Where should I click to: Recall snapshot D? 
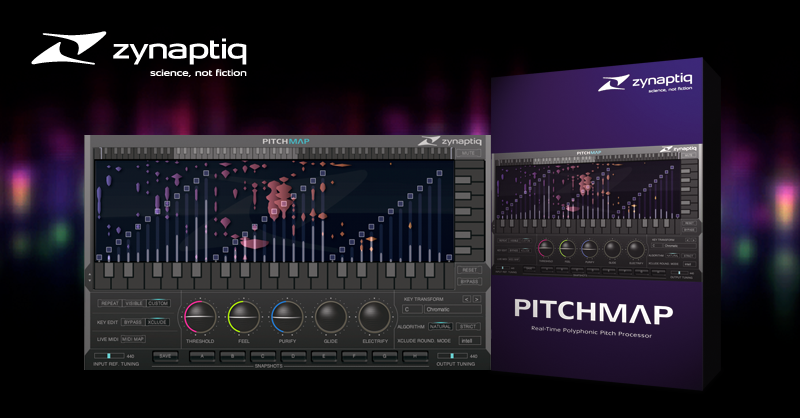click(x=293, y=356)
